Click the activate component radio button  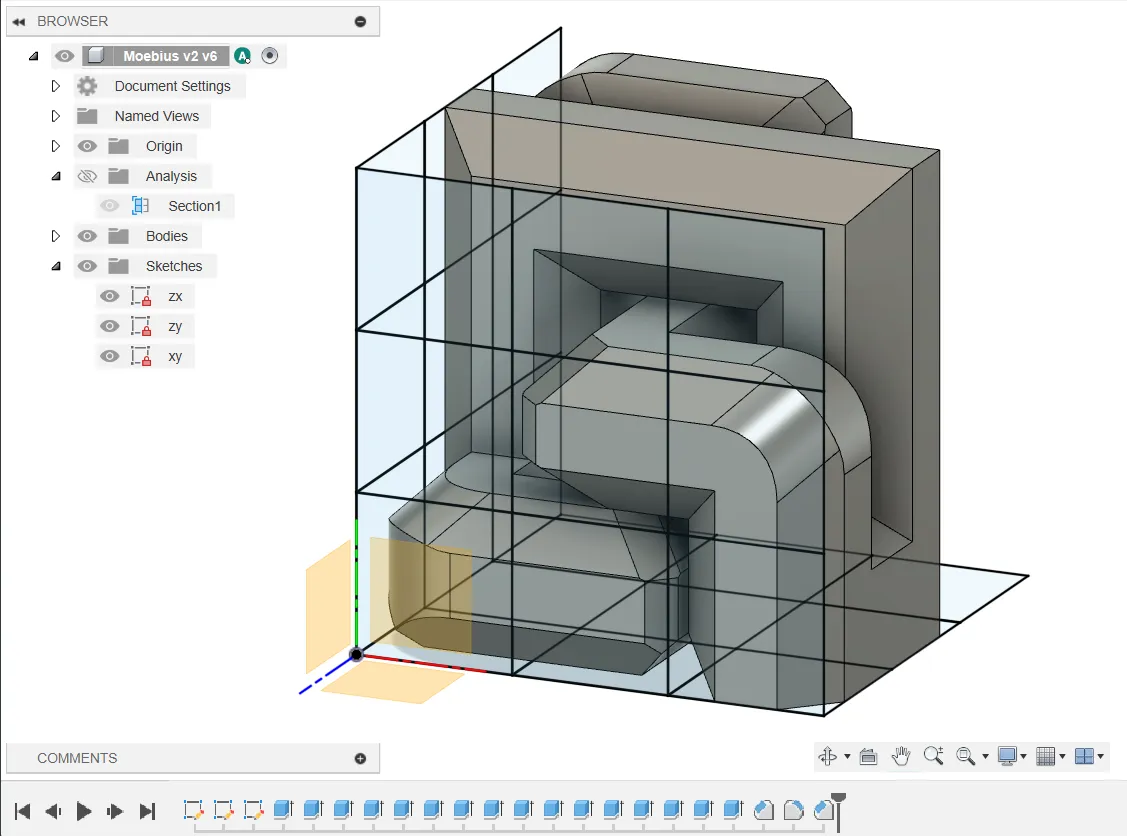pos(269,56)
